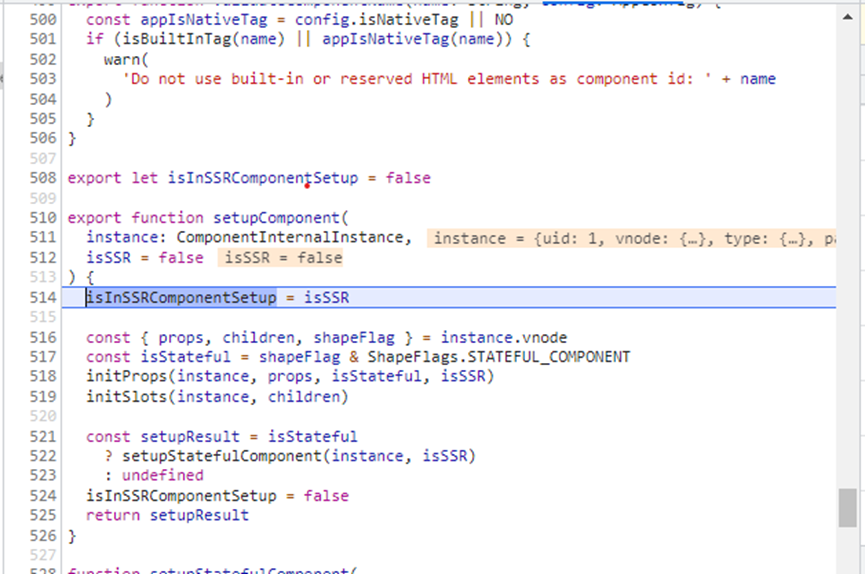Click the scrollbar up arrow

pos(847,17)
